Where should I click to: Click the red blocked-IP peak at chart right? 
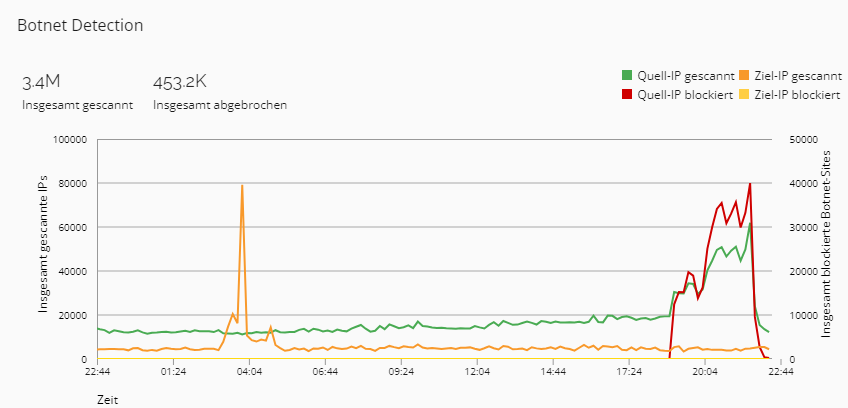coord(750,184)
